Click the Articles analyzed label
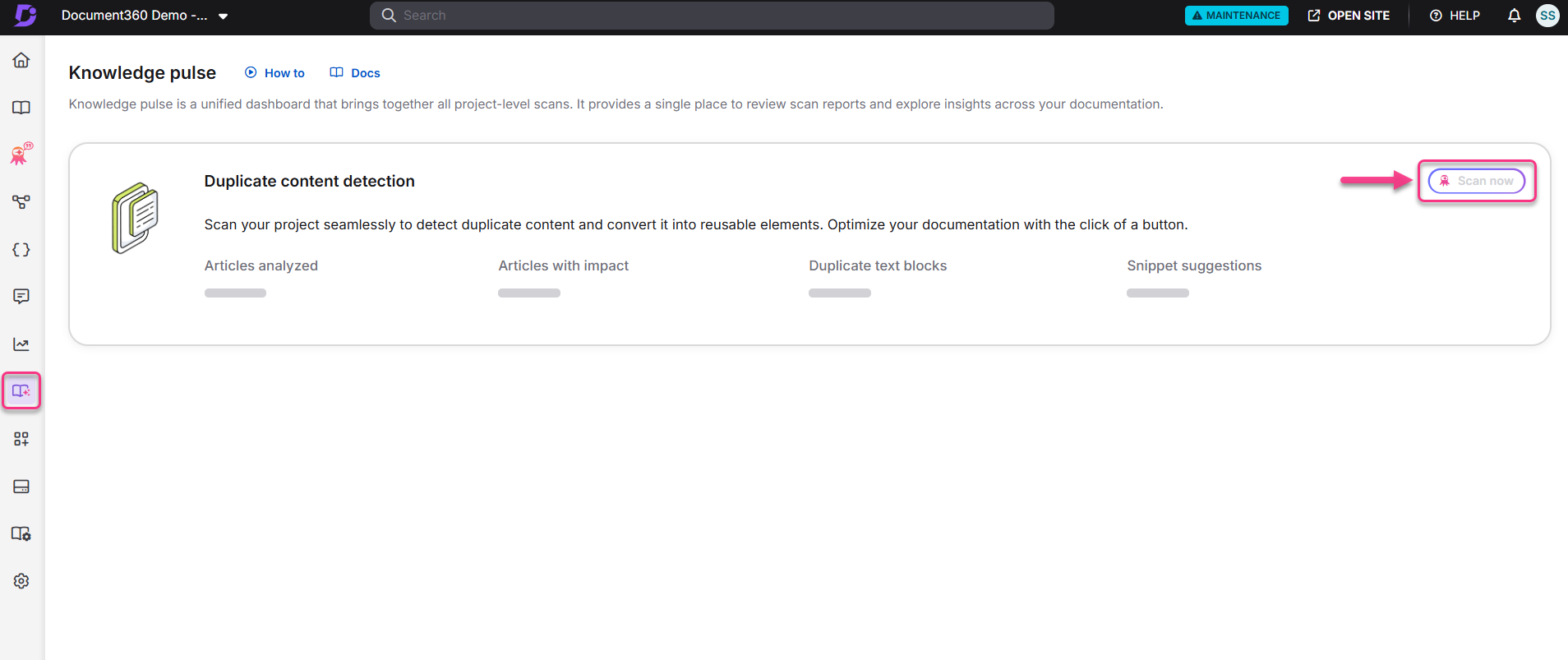Viewport: 1568px width, 660px height. pyautogui.click(x=261, y=265)
